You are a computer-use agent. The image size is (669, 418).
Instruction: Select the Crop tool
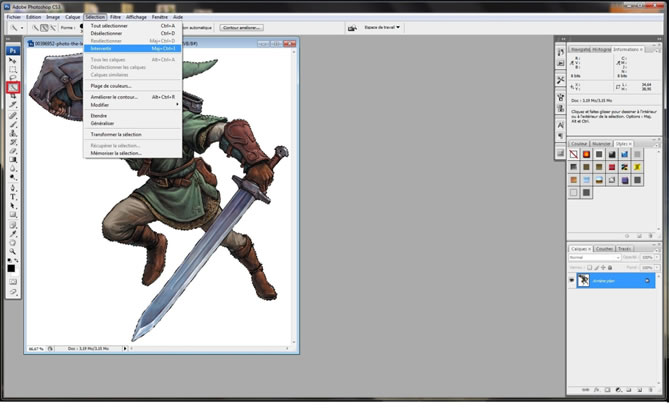(x=13, y=96)
